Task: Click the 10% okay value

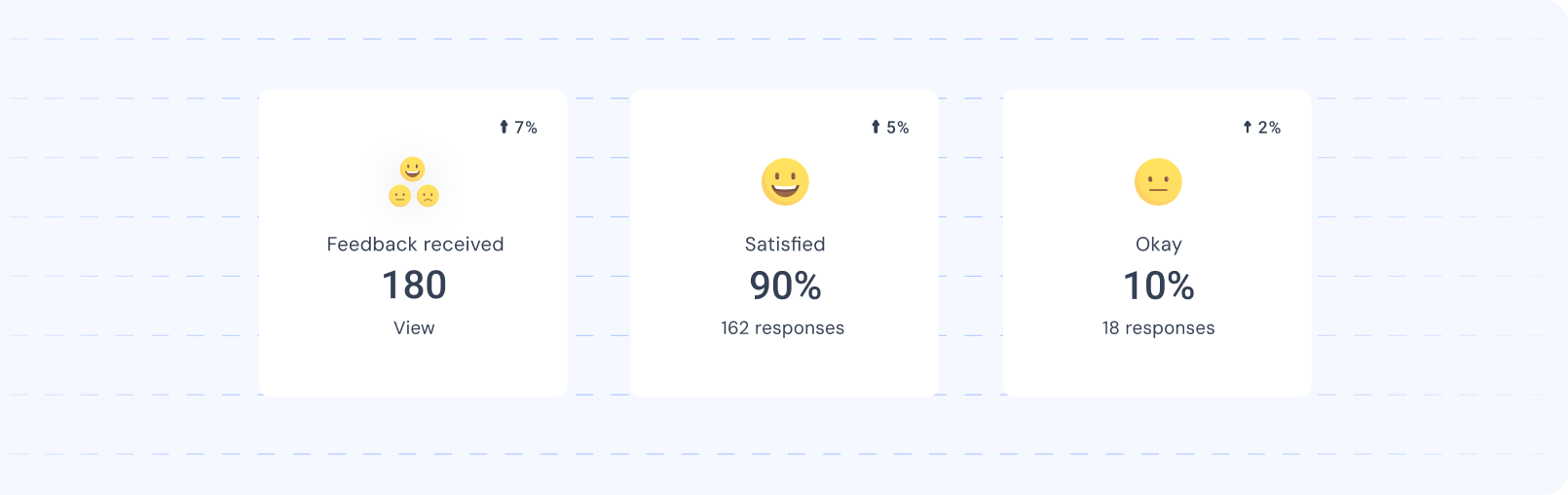Action: [1158, 286]
